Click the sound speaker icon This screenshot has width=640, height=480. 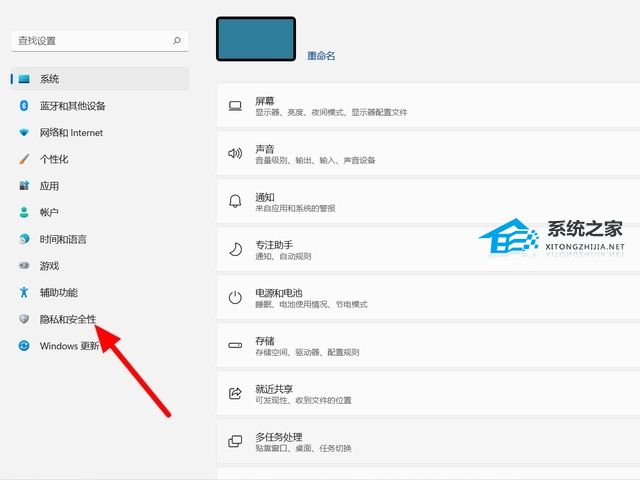[x=235, y=153]
